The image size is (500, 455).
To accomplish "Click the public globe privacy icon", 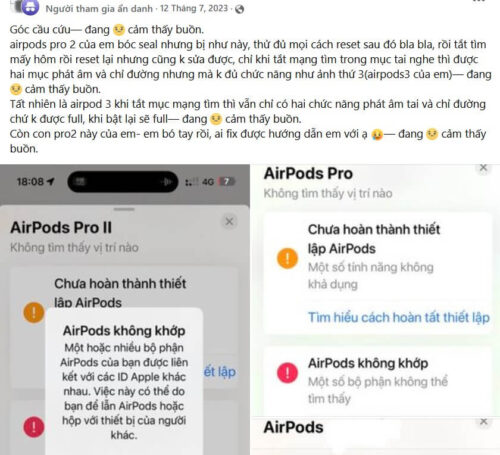I will click(x=239, y=9).
